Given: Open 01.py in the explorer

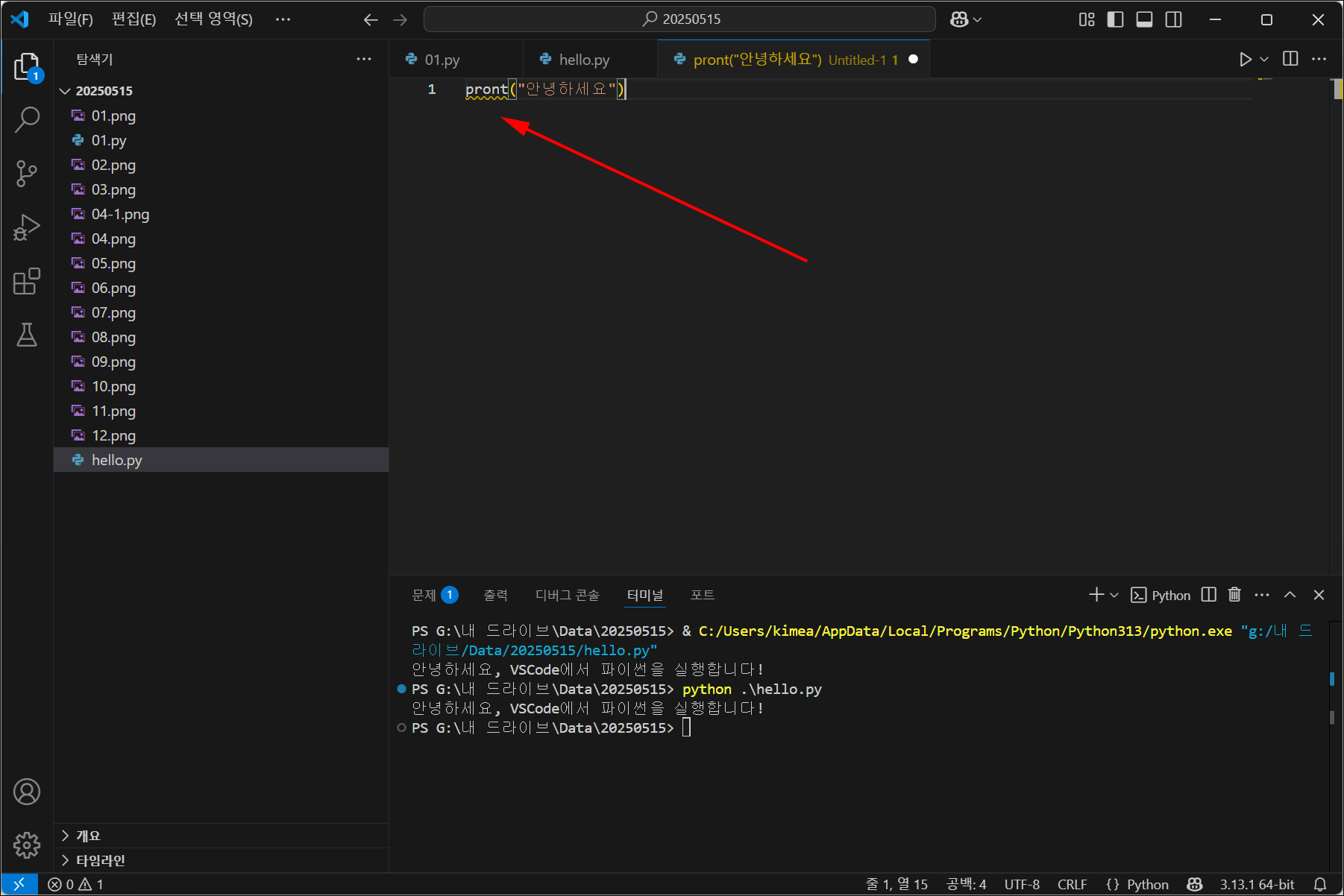Looking at the screenshot, I should tap(222, 140).
